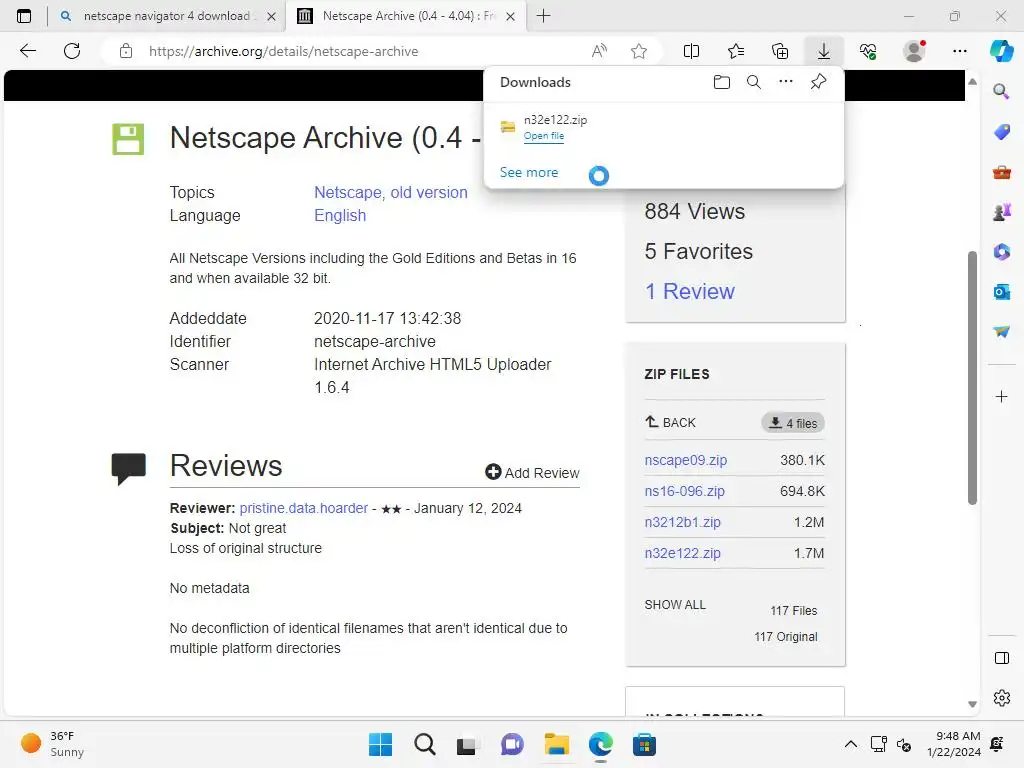Open more options in Downloads panel
The width and height of the screenshot is (1024, 768).
786,82
